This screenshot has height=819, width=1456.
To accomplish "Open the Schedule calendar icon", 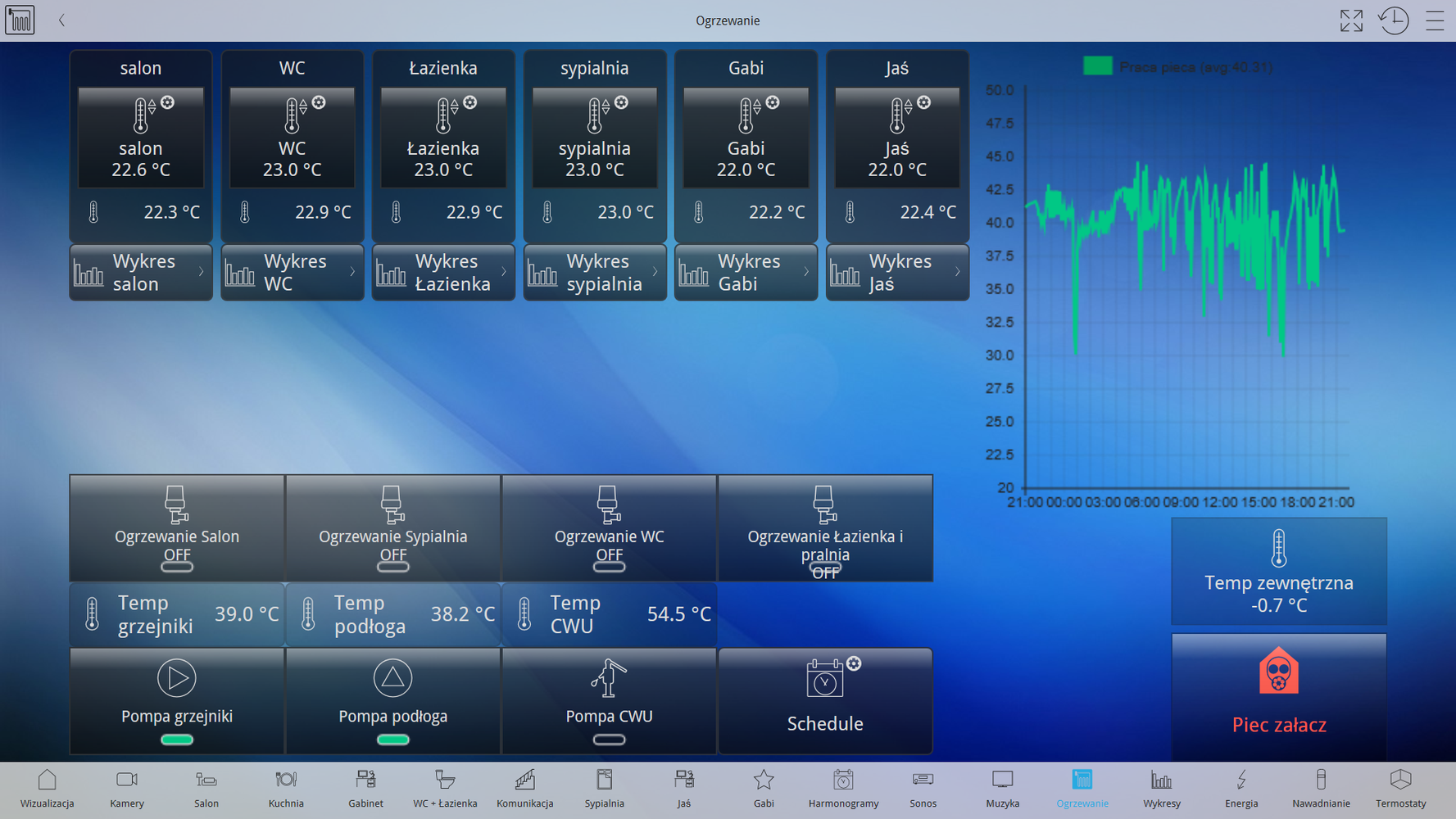I will [824, 680].
